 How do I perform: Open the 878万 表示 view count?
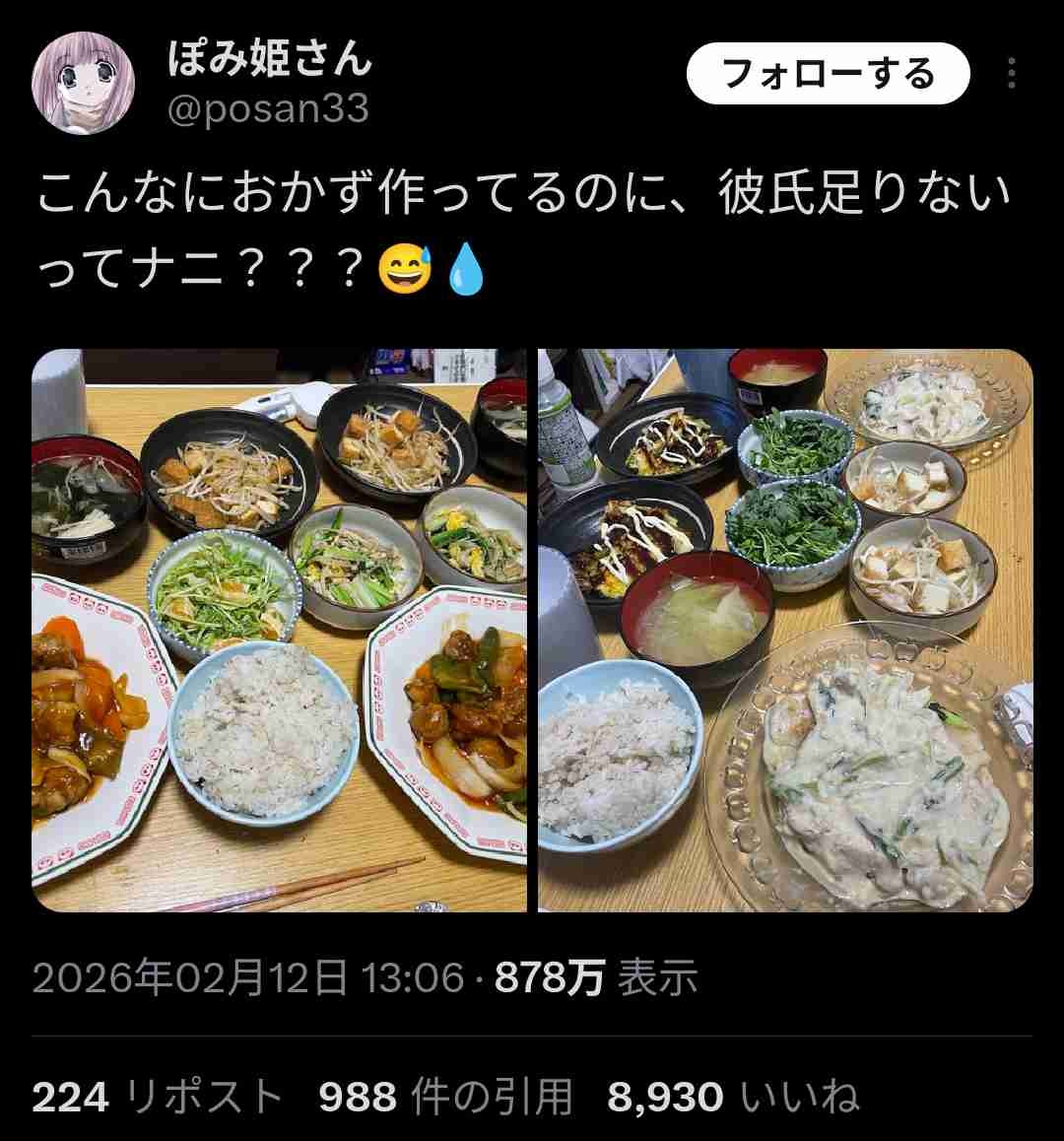(x=596, y=976)
